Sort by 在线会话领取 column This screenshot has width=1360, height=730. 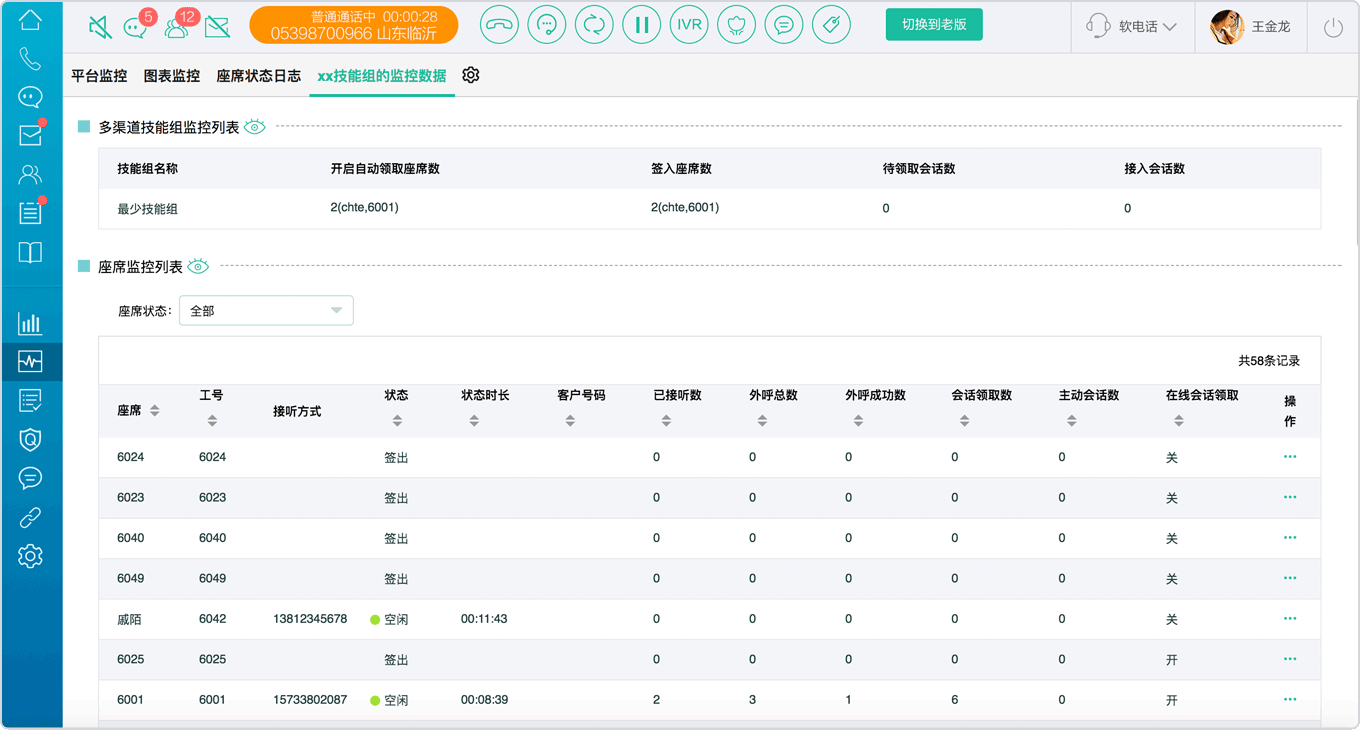1179,422
